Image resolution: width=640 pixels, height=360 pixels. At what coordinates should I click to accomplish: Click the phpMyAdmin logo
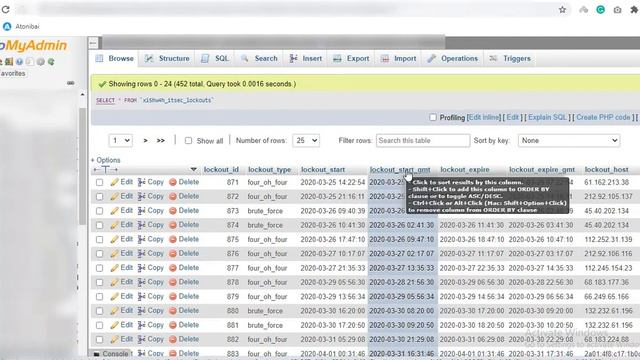(x=33, y=45)
